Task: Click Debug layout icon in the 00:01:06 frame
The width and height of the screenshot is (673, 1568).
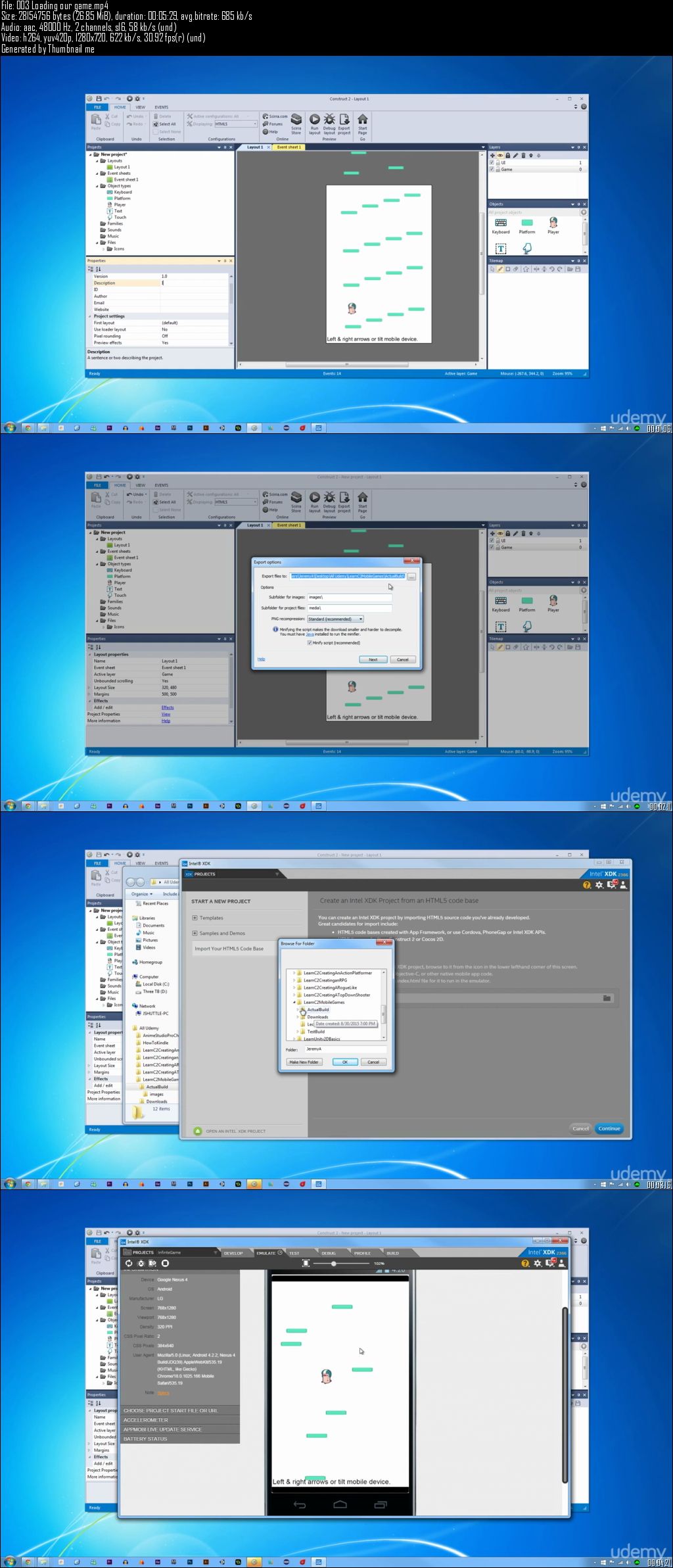Action: point(329,119)
